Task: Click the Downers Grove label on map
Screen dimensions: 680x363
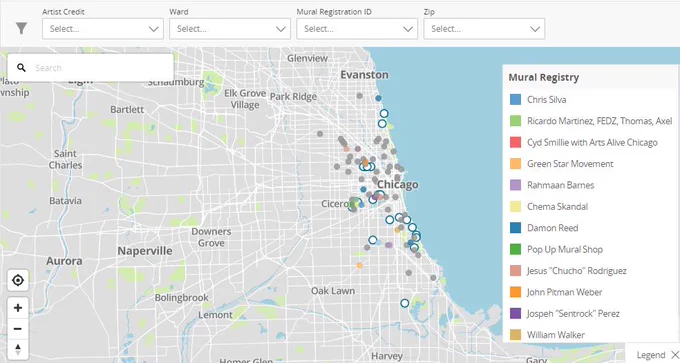Action: 211,237
